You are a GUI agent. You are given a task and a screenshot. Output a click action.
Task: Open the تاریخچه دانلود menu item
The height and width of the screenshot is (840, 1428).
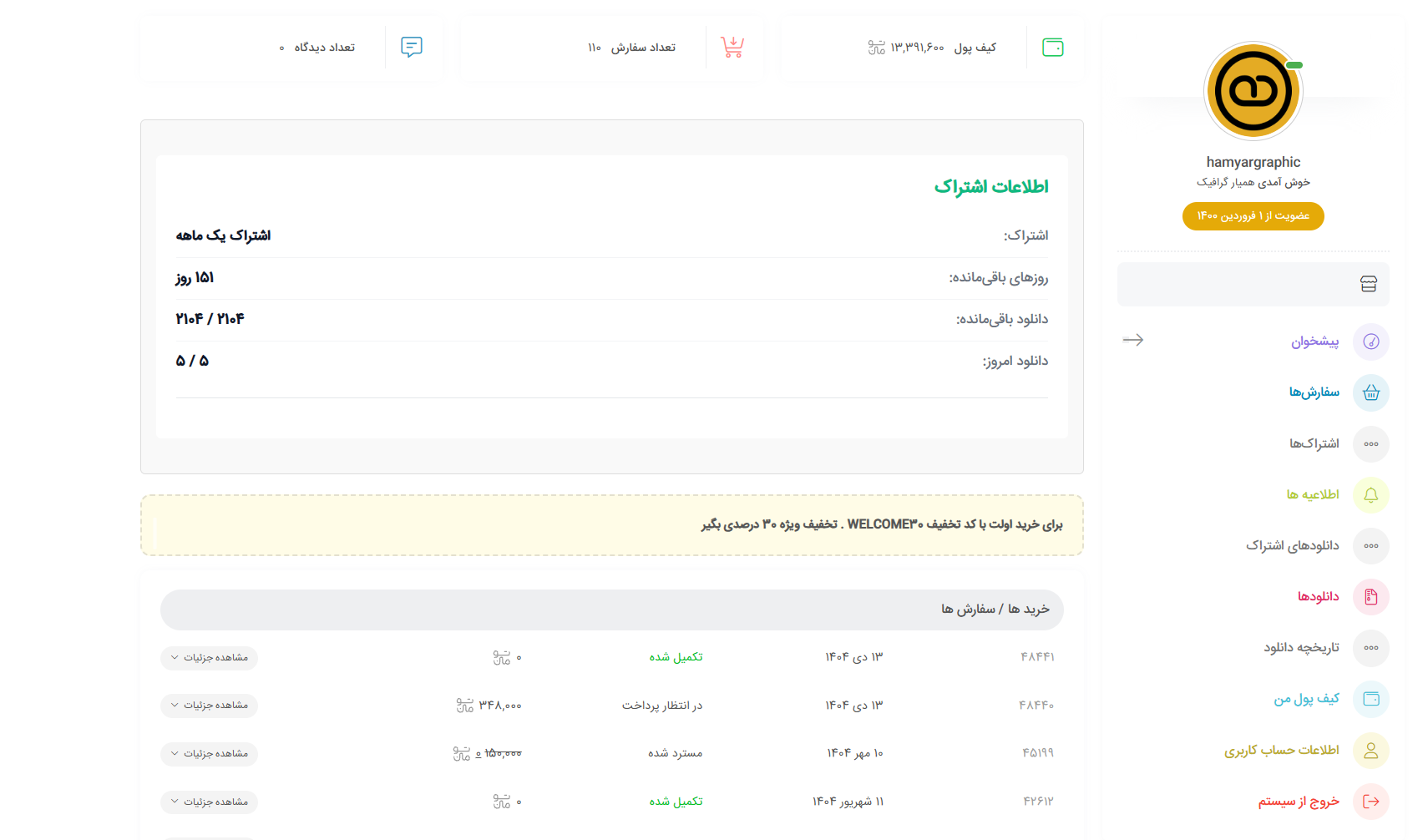click(1300, 648)
